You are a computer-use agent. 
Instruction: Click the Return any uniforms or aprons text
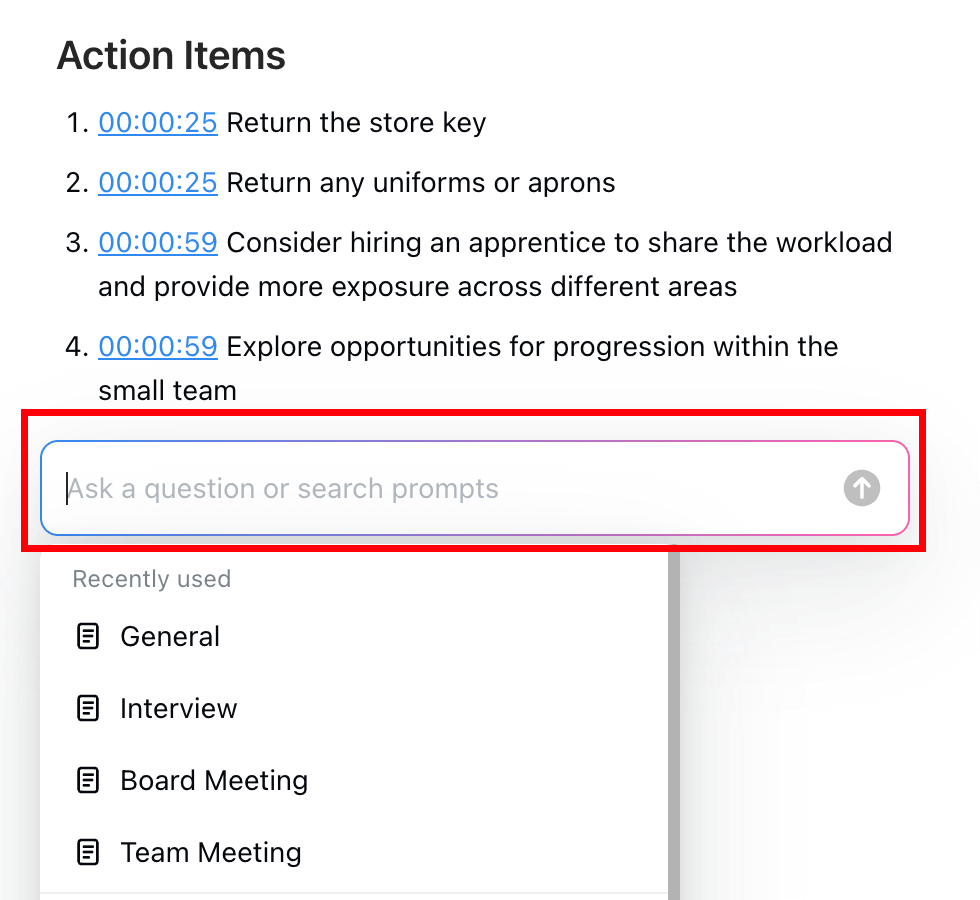tap(421, 182)
